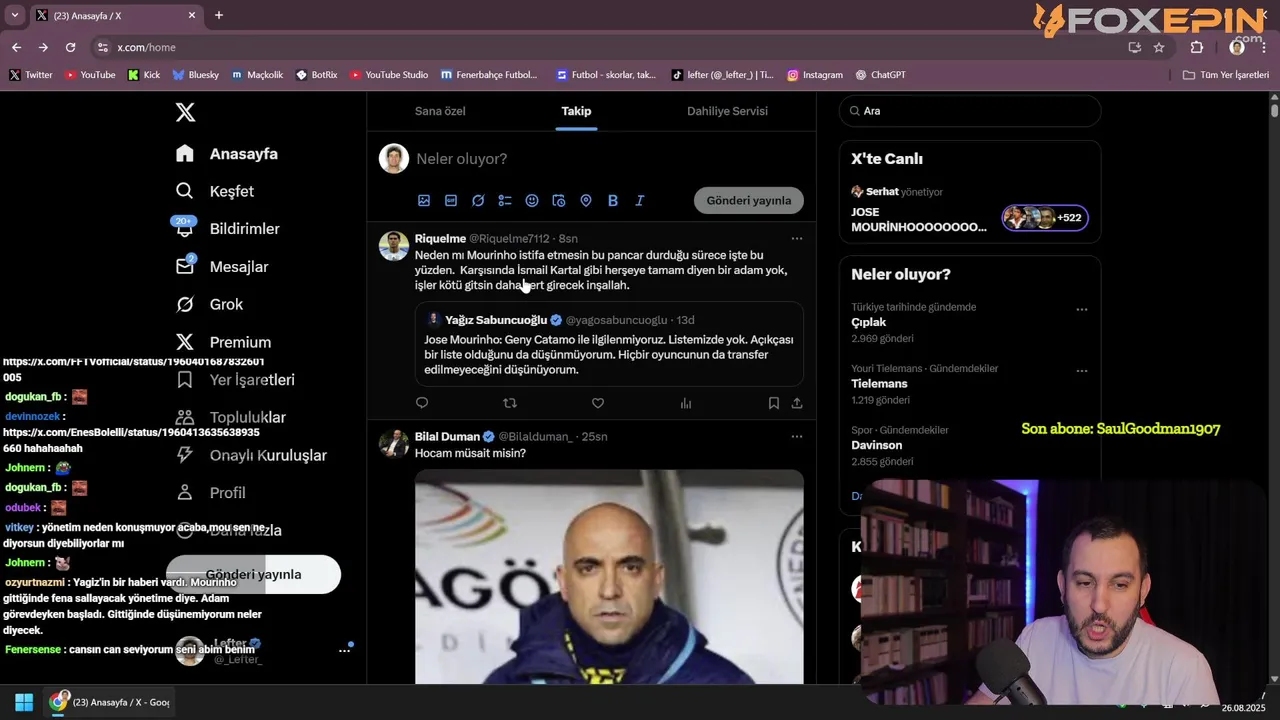Screen dimensions: 1280x720
Task: Open a new Chrome tab
Action: [x=219, y=15]
